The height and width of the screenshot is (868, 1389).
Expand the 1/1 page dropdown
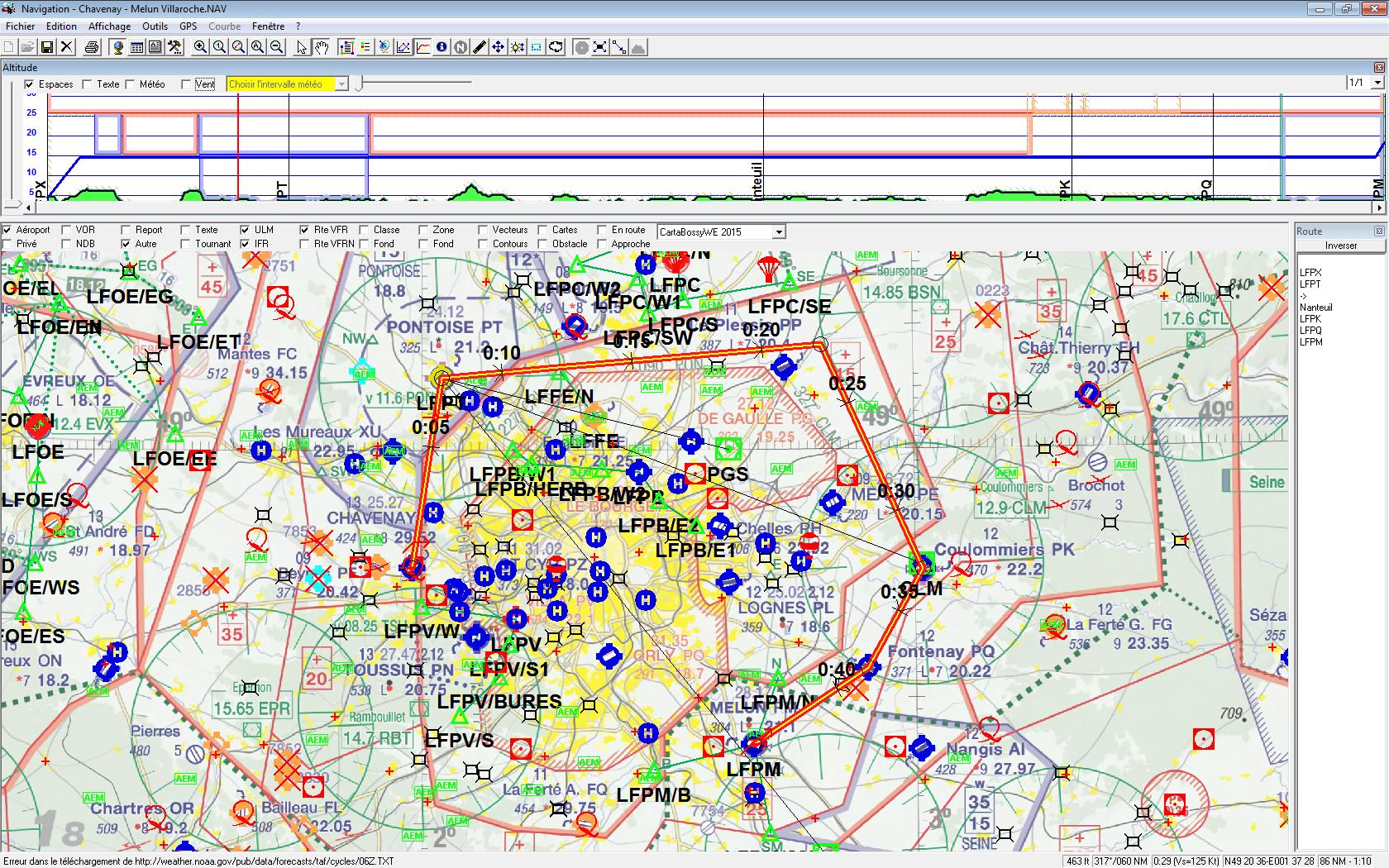click(1377, 83)
